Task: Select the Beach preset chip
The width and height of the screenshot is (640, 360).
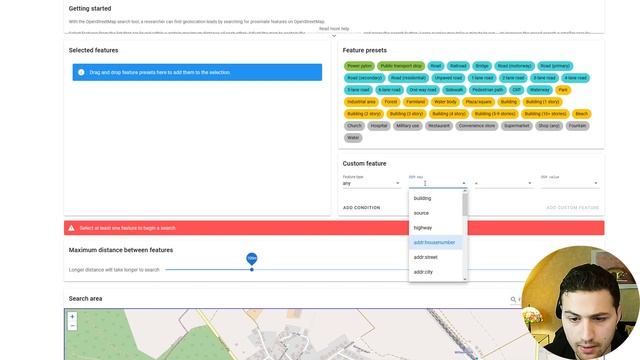Action: click(582, 114)
